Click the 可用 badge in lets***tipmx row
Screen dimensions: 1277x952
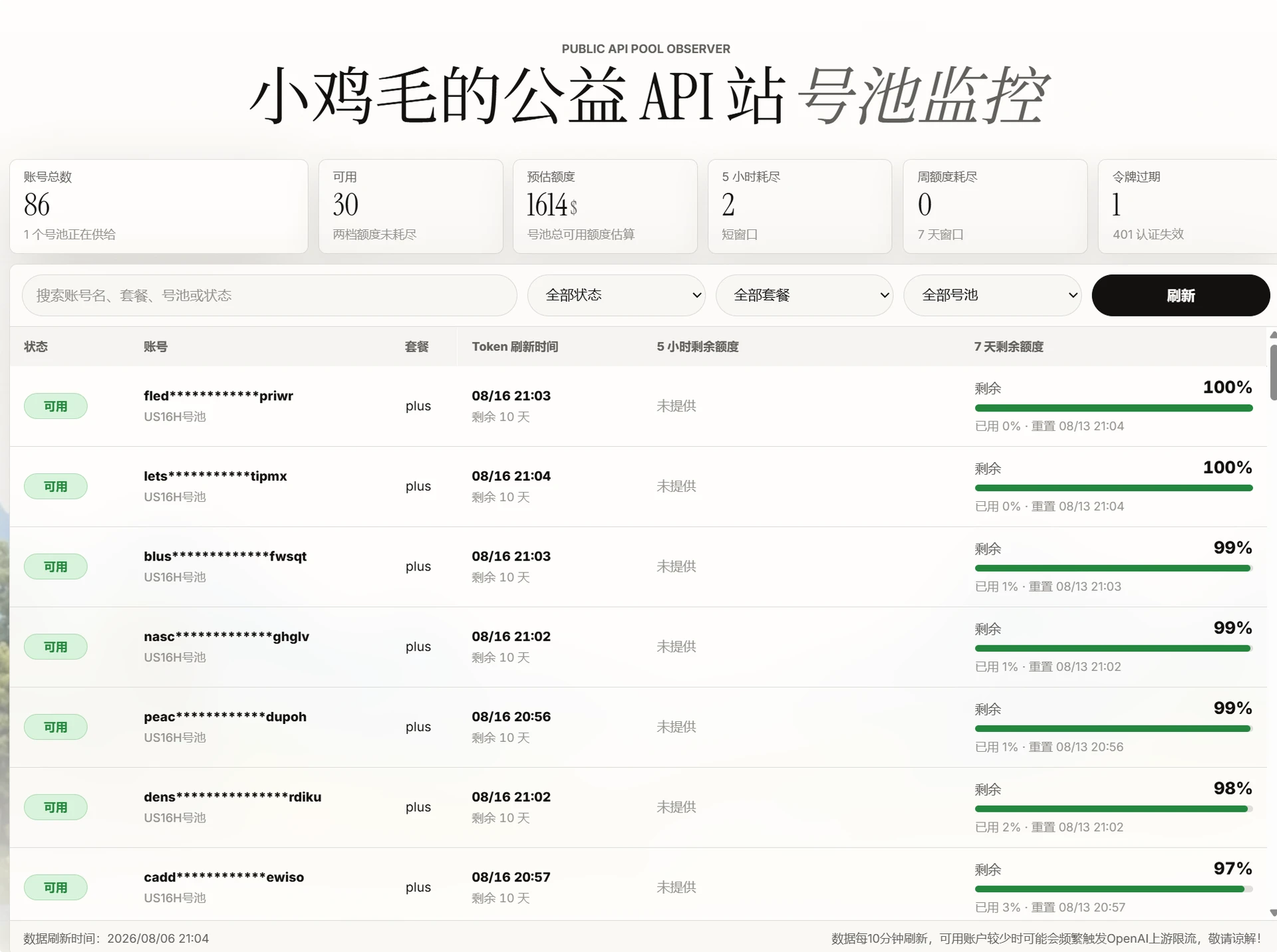coord(56,487)
